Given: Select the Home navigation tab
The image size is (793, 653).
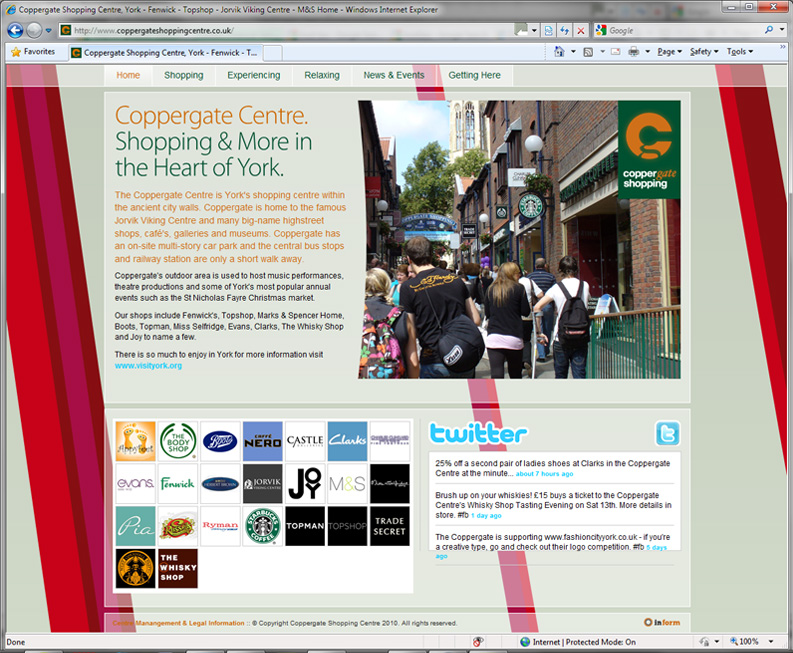Looking at the screenshot, I should point(128,75).
